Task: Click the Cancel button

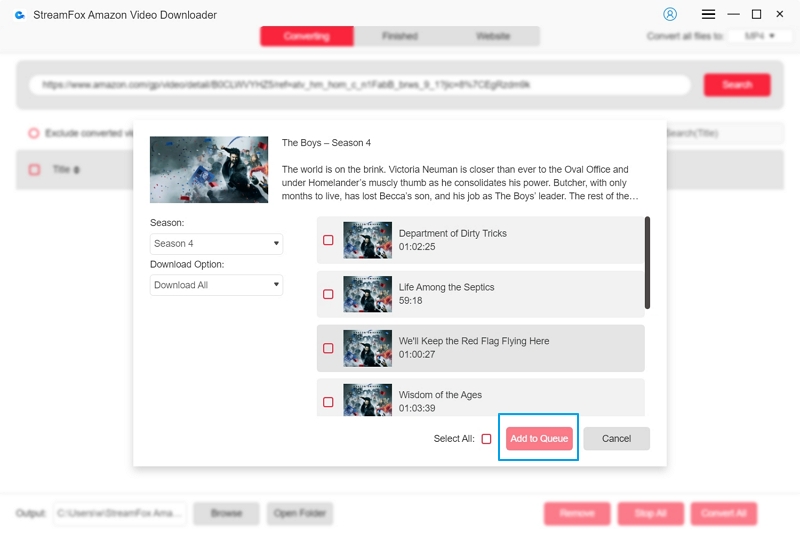Action: (616, 439)
